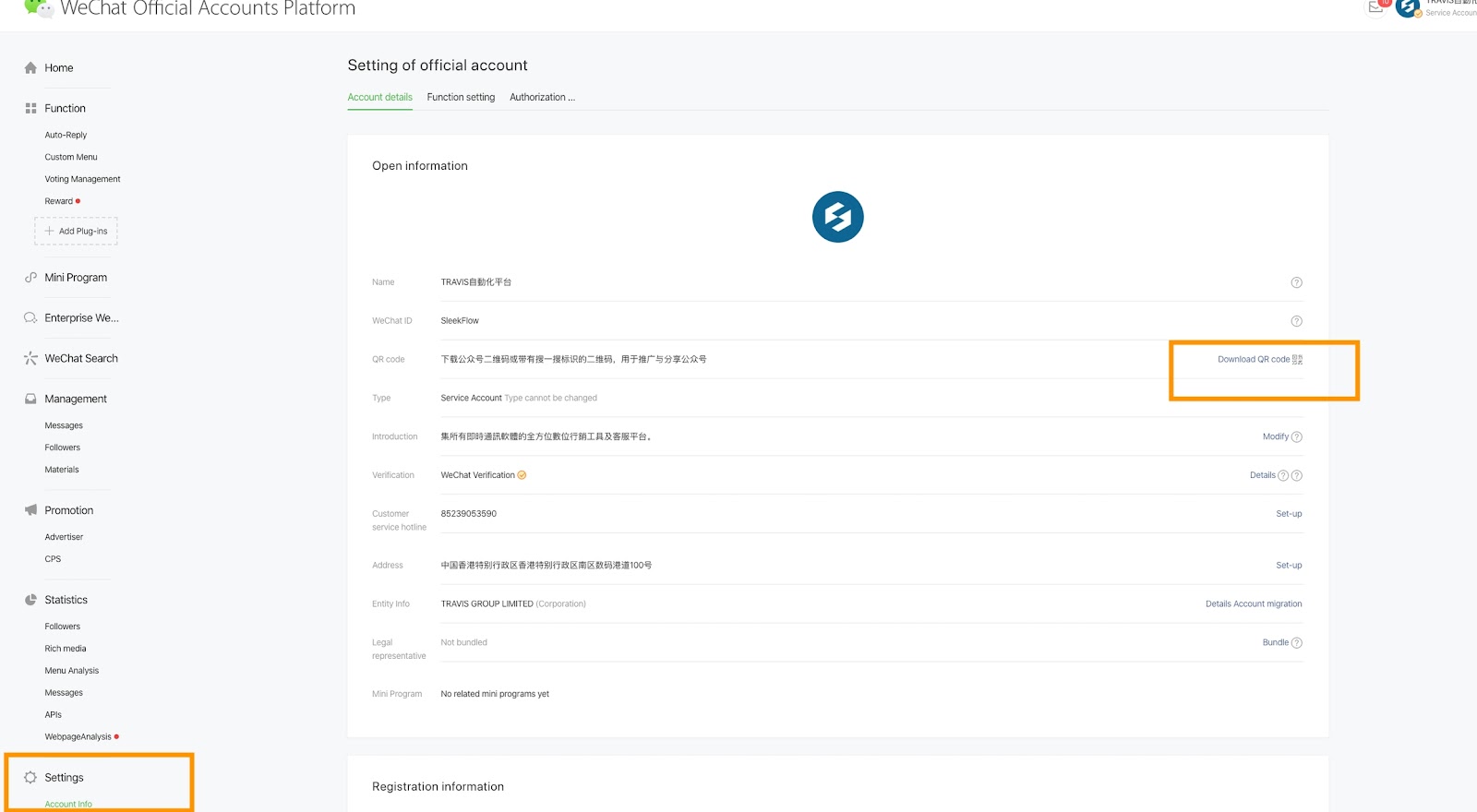Open Home in the sidebar
1477x812 pixels.
(59, 67)
